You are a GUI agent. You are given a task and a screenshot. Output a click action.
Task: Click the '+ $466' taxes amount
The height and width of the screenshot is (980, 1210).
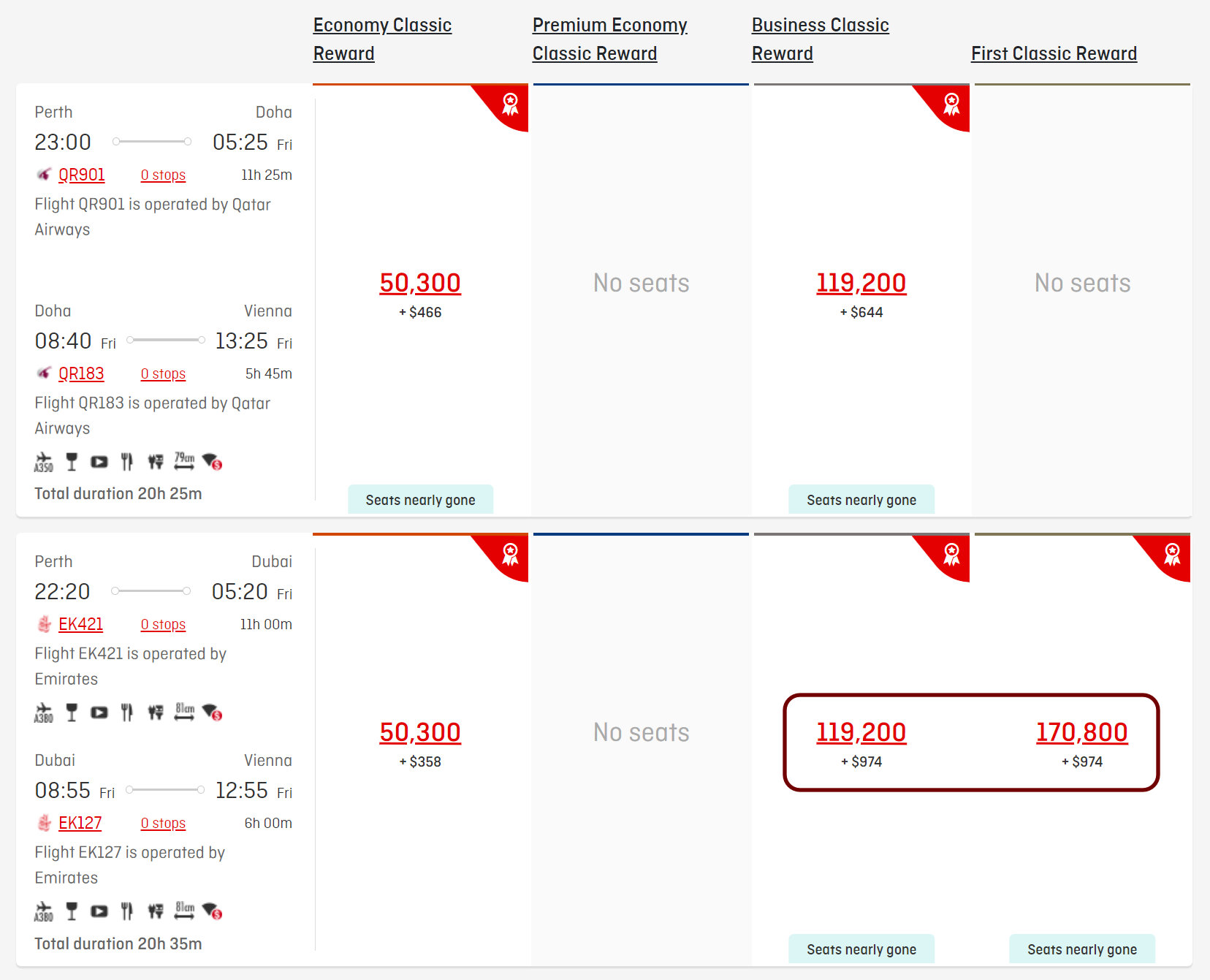(x=420, y=312)
